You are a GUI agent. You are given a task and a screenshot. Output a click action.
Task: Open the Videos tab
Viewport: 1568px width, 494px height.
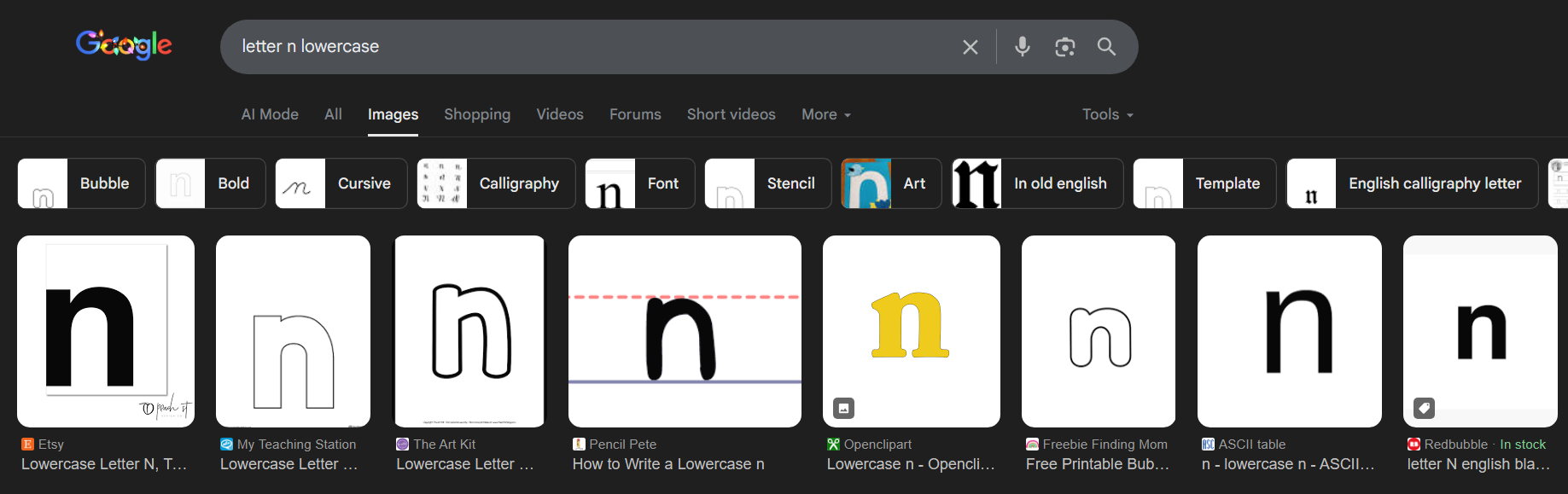point(560,114)
